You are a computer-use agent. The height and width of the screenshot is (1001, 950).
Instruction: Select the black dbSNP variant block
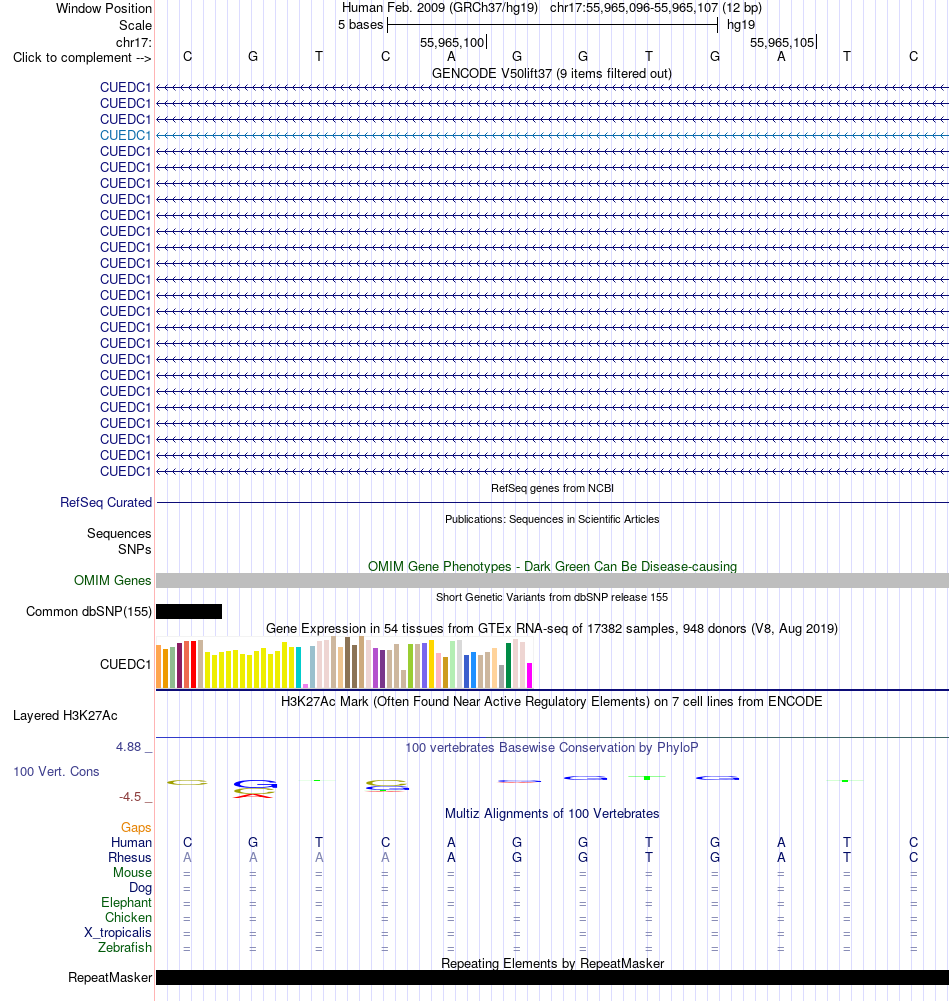189,612
